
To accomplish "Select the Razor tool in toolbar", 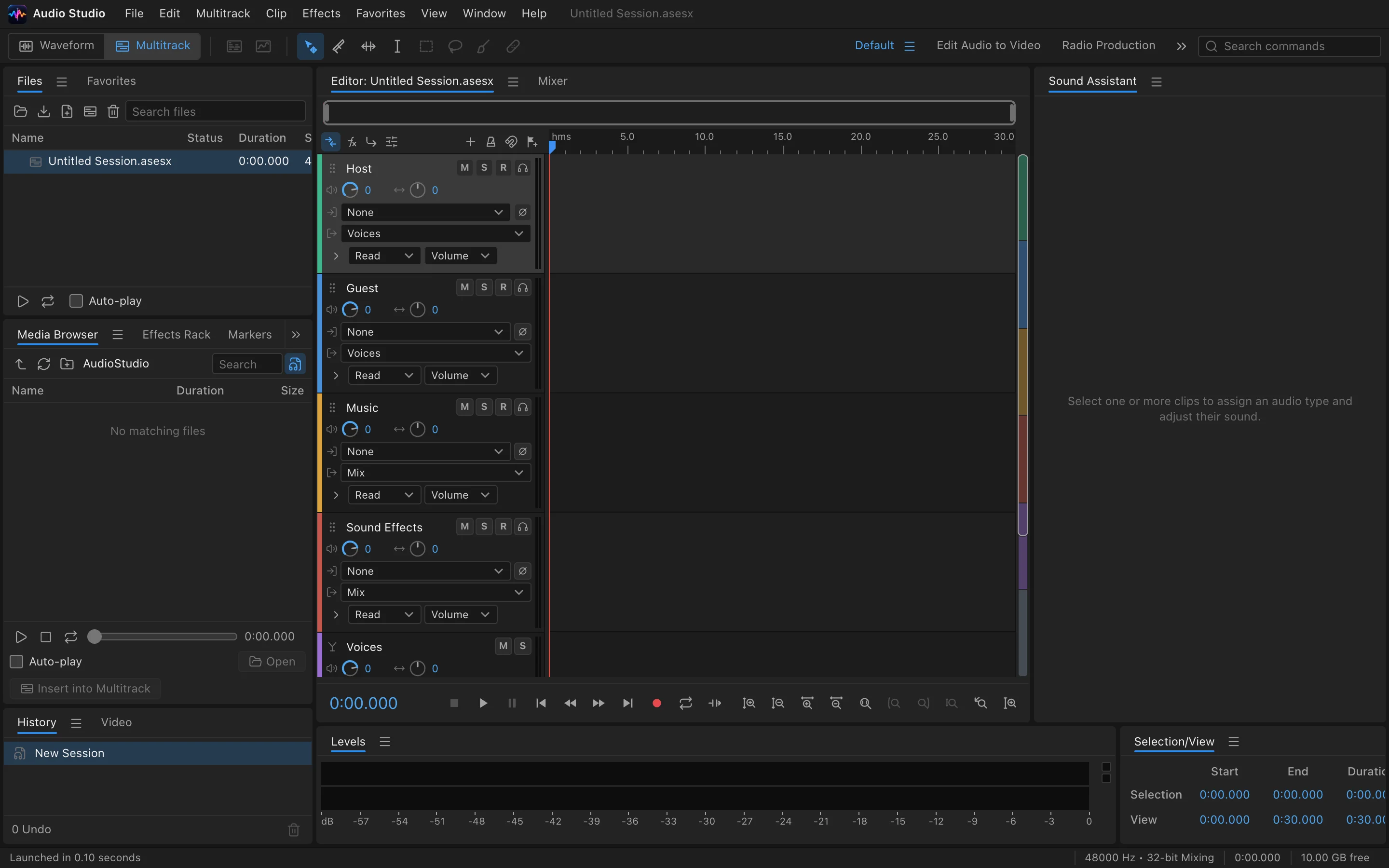I will pyautogui.click(x=339, y=46).
